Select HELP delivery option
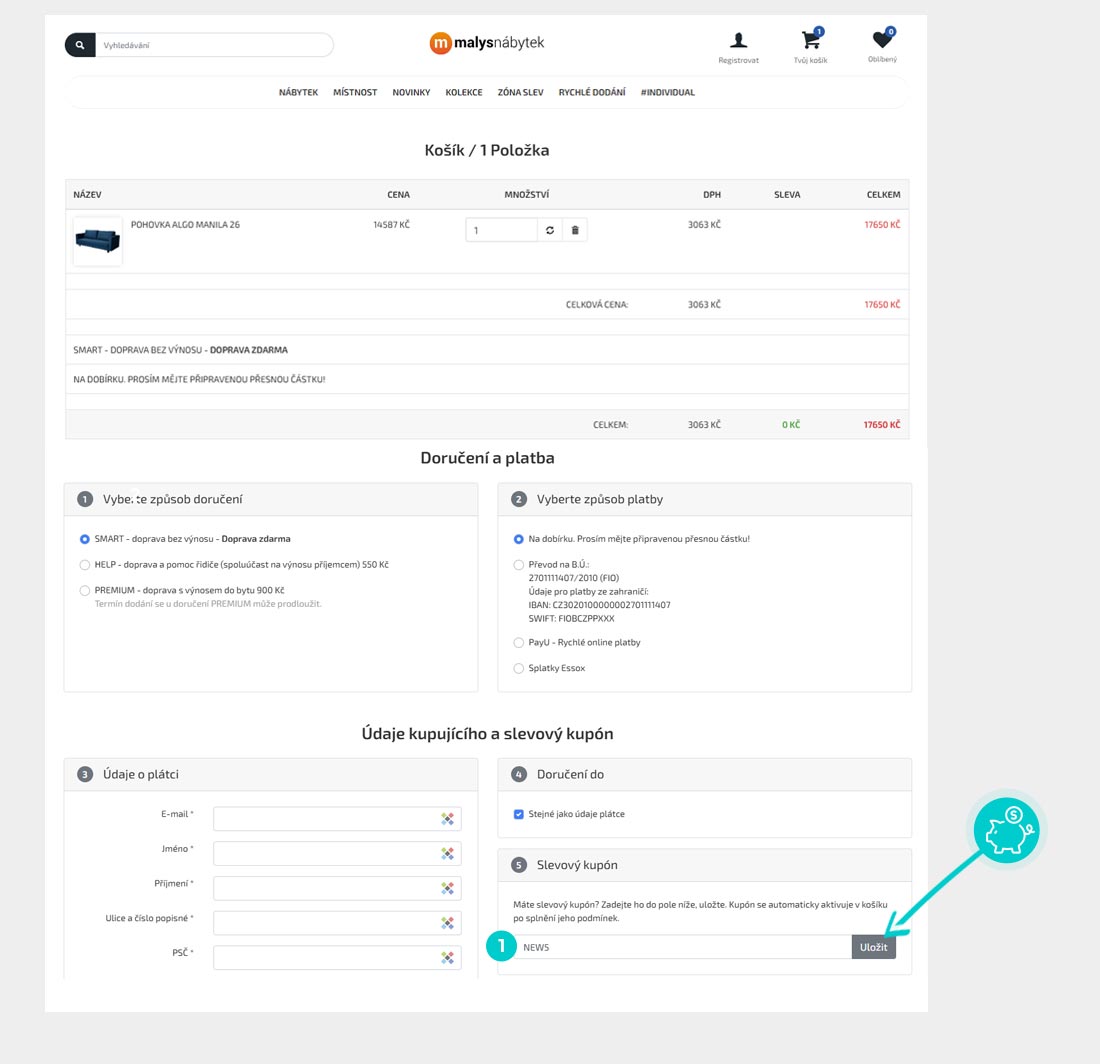The width and height of the screenshot is (1100, 1064). [x=85, y=565]
